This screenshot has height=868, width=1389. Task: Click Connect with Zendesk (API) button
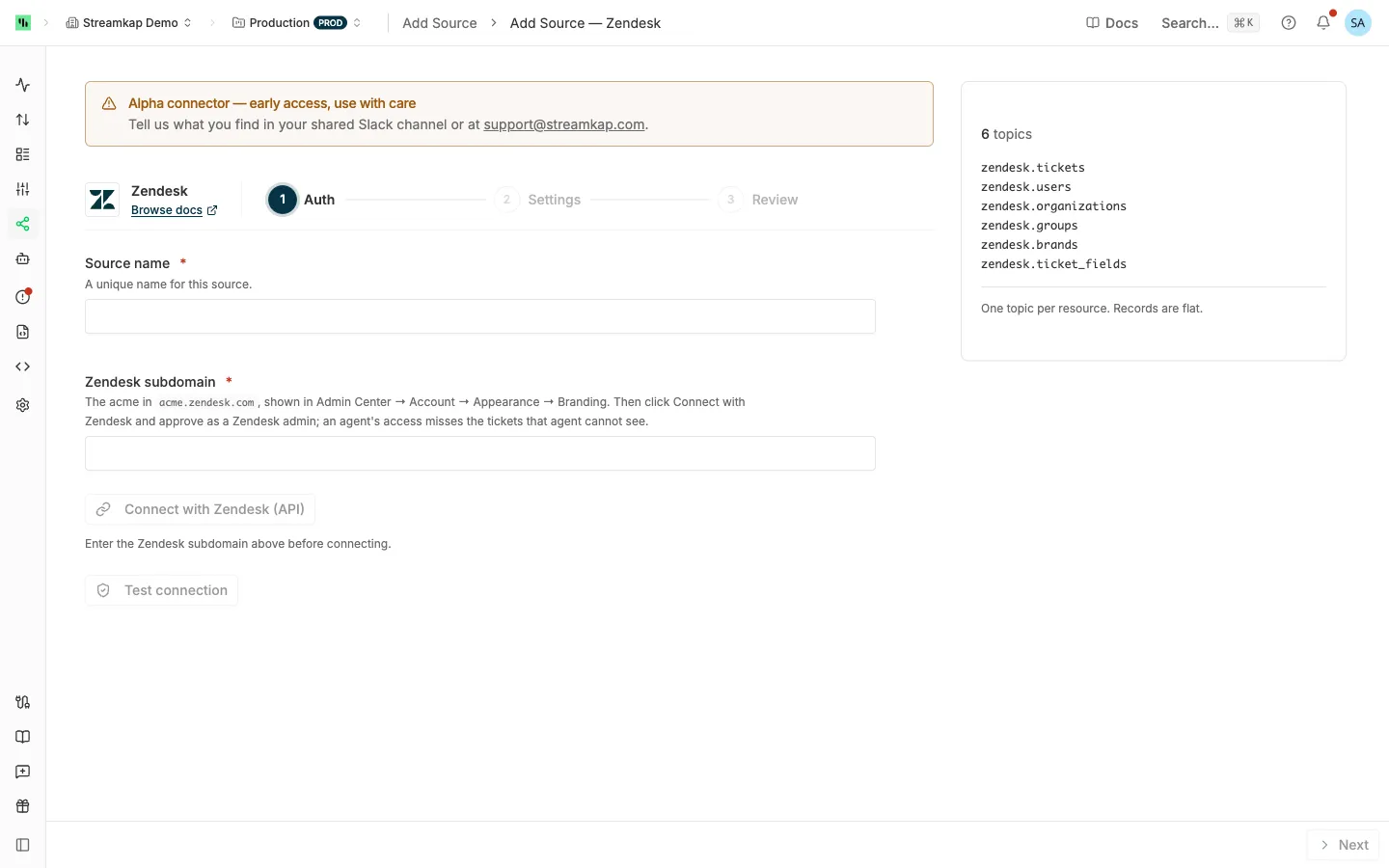click(201, 509)
